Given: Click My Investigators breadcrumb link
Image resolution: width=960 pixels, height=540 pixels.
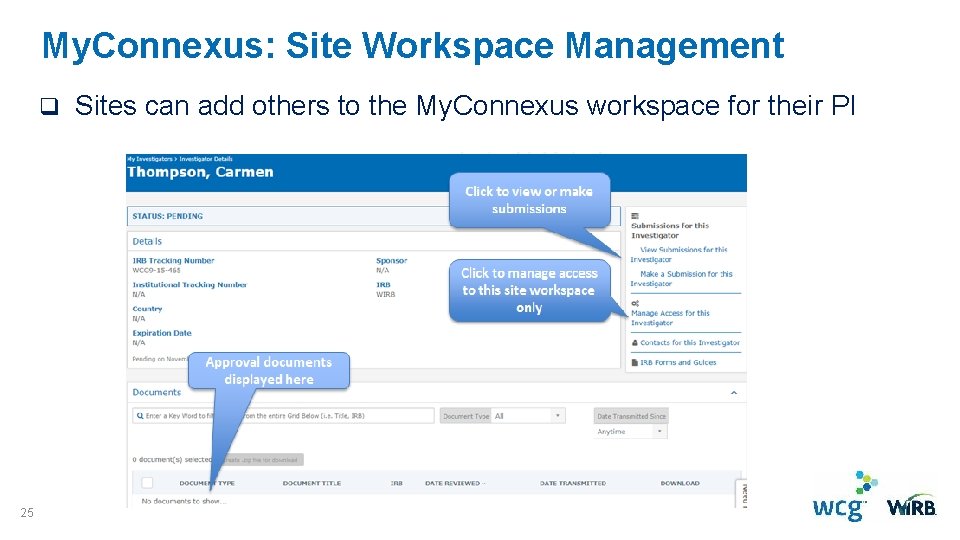Looking at the screenshot, I should (x=149, y=159).
